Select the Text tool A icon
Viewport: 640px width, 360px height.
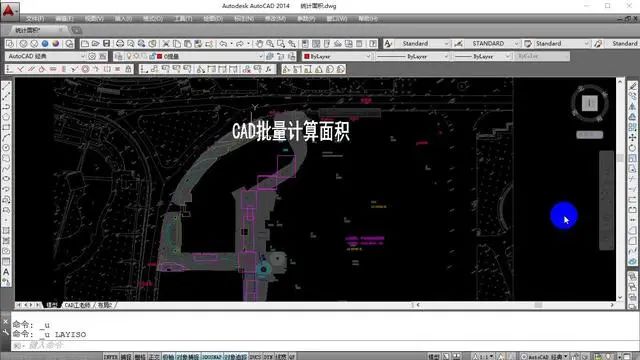tap(6, 272)
